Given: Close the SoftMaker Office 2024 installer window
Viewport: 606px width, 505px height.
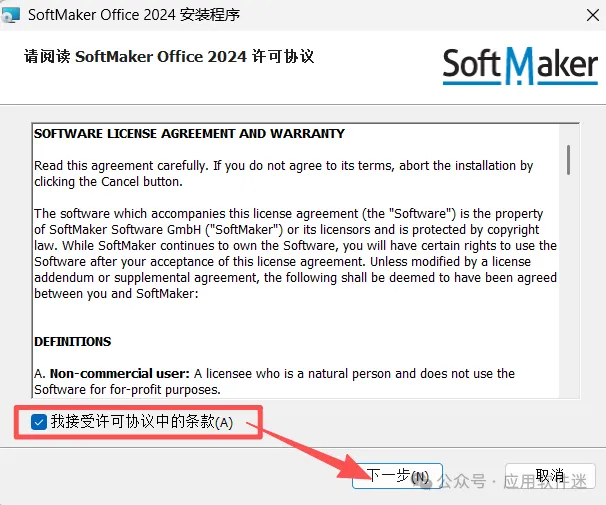Looking at the screenshot, I should (592, 15).
